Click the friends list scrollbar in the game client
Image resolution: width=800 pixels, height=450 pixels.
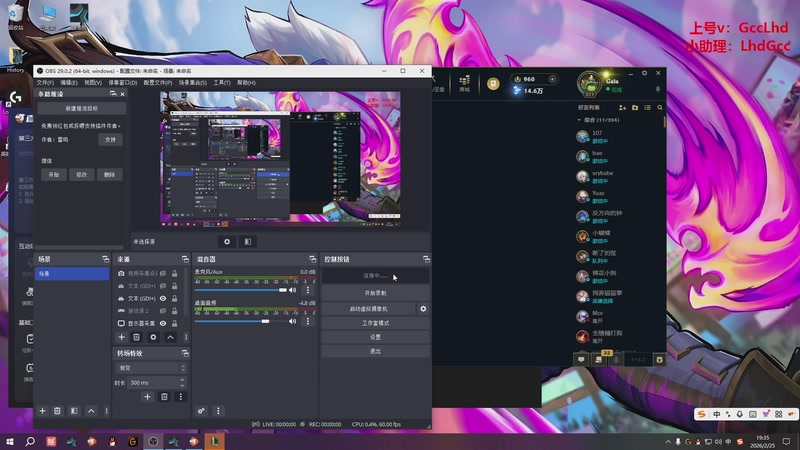[x=664, y=122]
